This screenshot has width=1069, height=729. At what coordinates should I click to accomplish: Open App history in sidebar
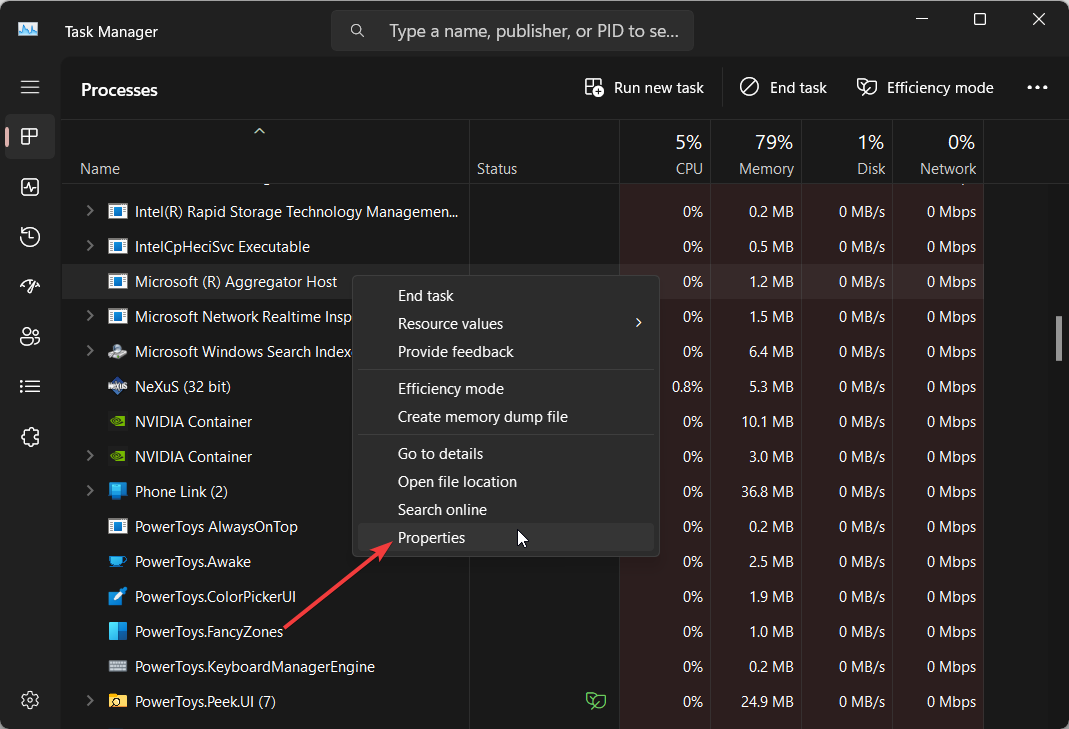pos(30,237)
